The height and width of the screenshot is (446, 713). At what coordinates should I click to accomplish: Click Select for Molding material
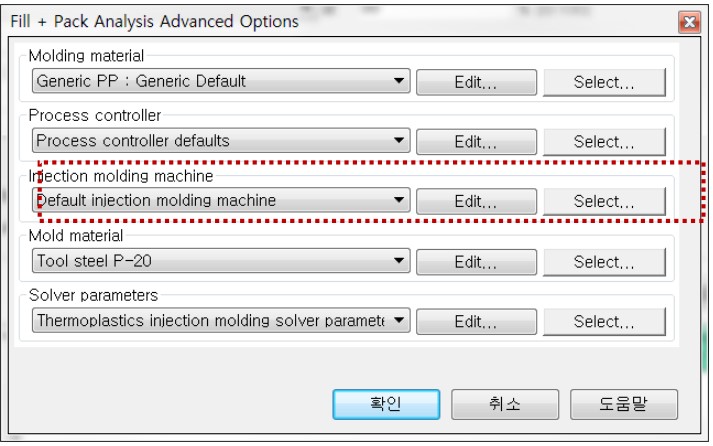(604, 82)
